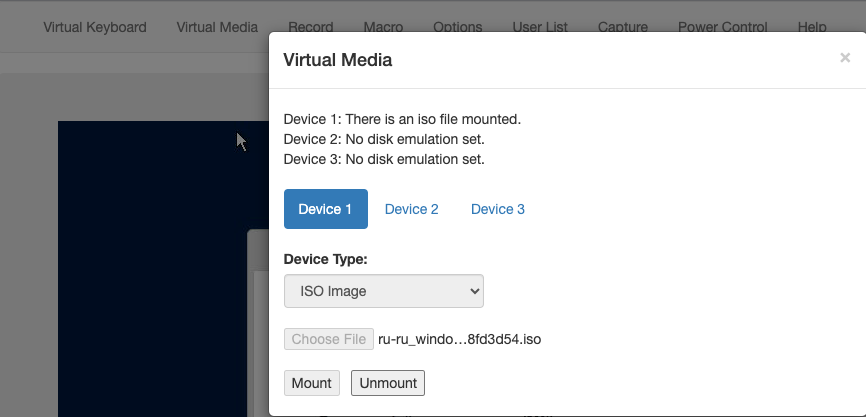866x417 pixels.
Task: Click the Virtual Media dialog title
Action: 337,60
